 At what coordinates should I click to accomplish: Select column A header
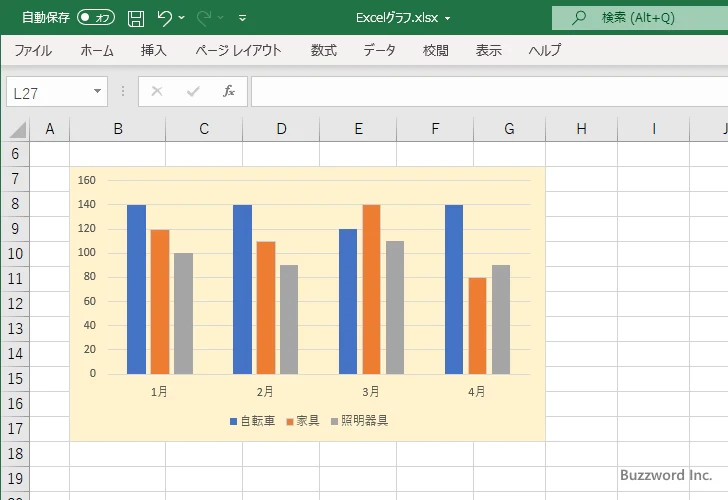50,129
